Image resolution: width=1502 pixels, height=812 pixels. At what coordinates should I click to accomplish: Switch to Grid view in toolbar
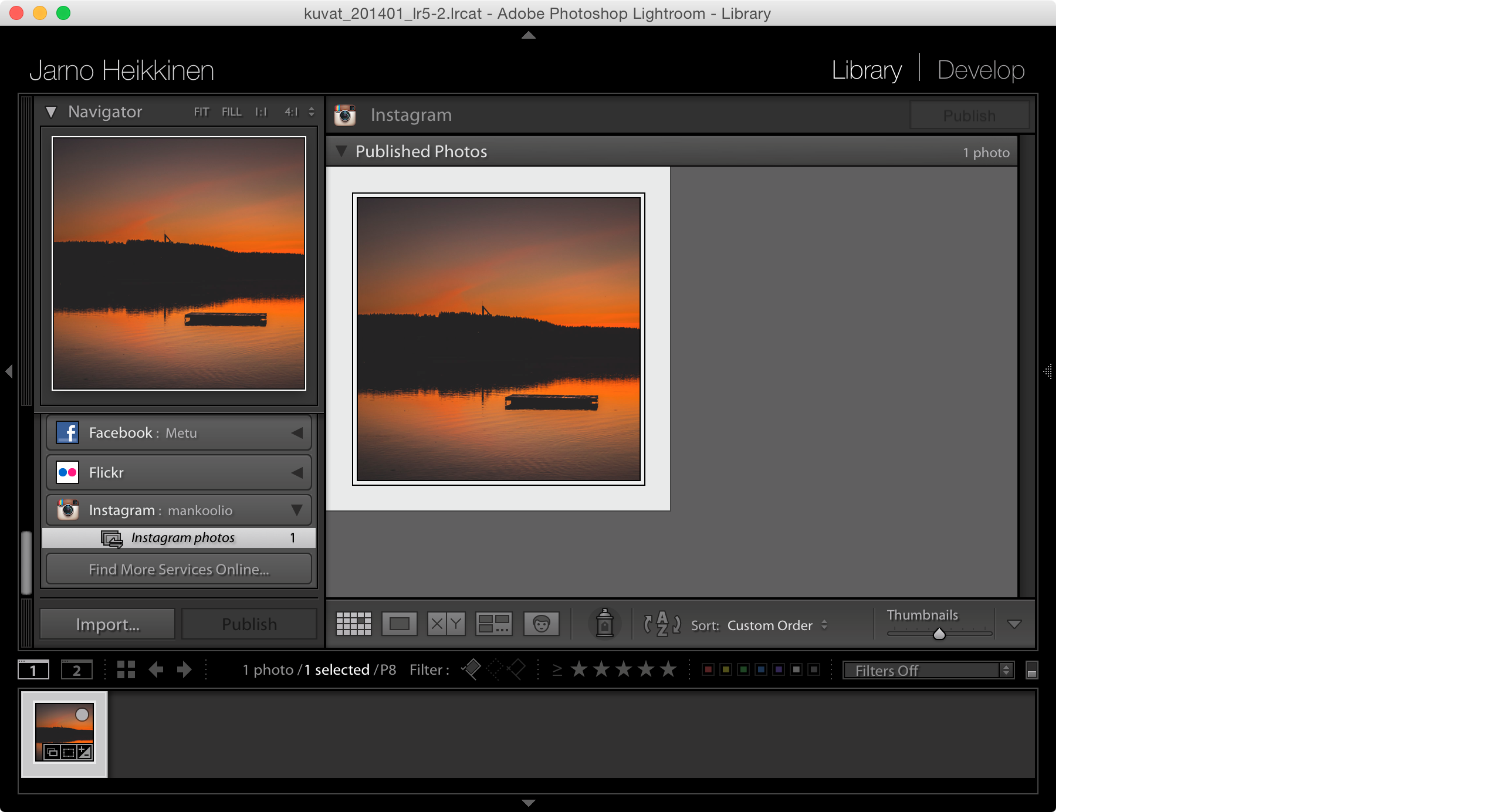(353, 624)
